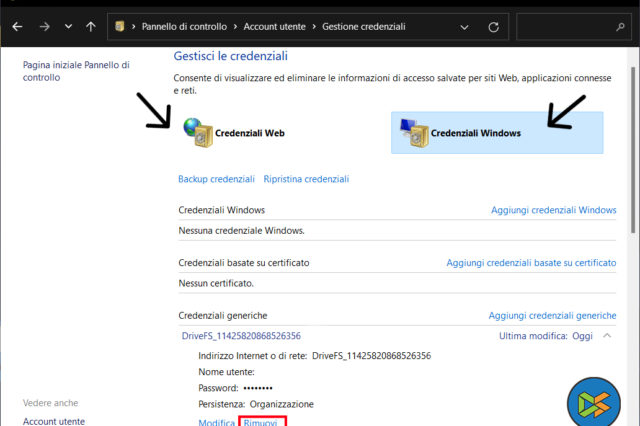Open the Account utente breadcrumb
Image resolution: width=640 pixels, height=426 pixels.
pos(275,26)
